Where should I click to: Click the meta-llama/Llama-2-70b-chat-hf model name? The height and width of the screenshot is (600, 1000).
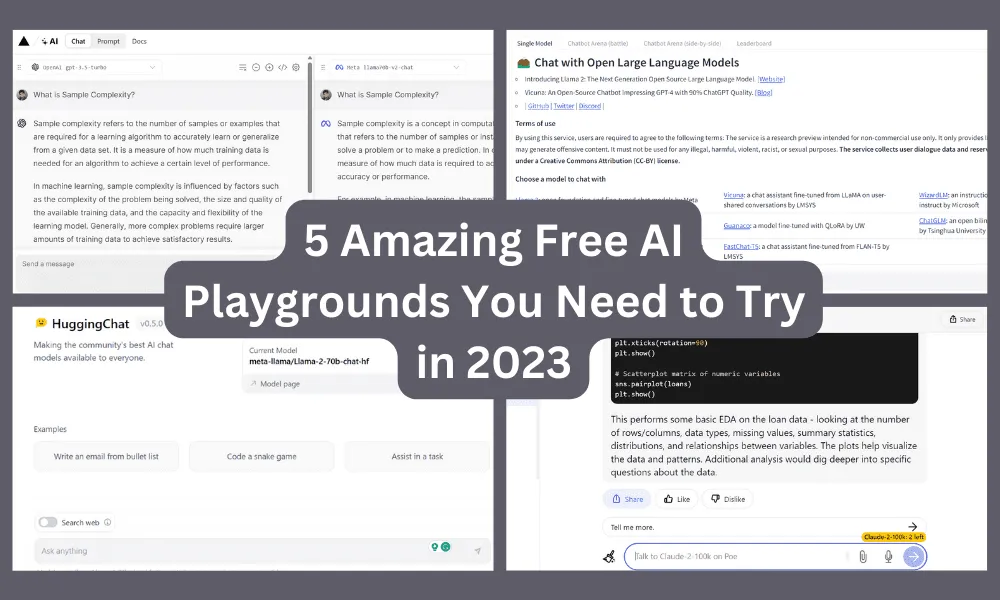click(309, 362)
